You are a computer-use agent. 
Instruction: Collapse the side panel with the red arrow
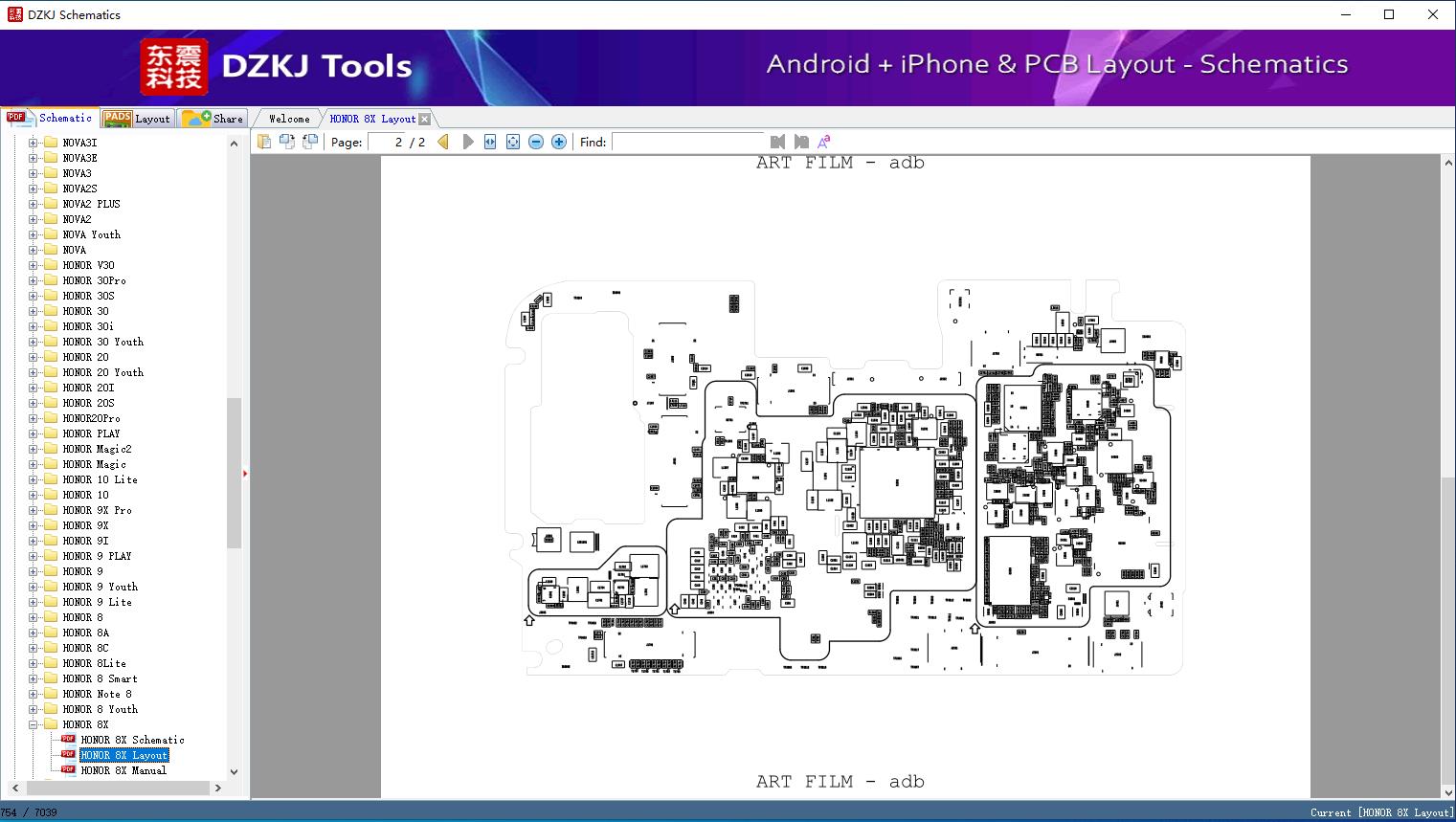coord(245,473)
